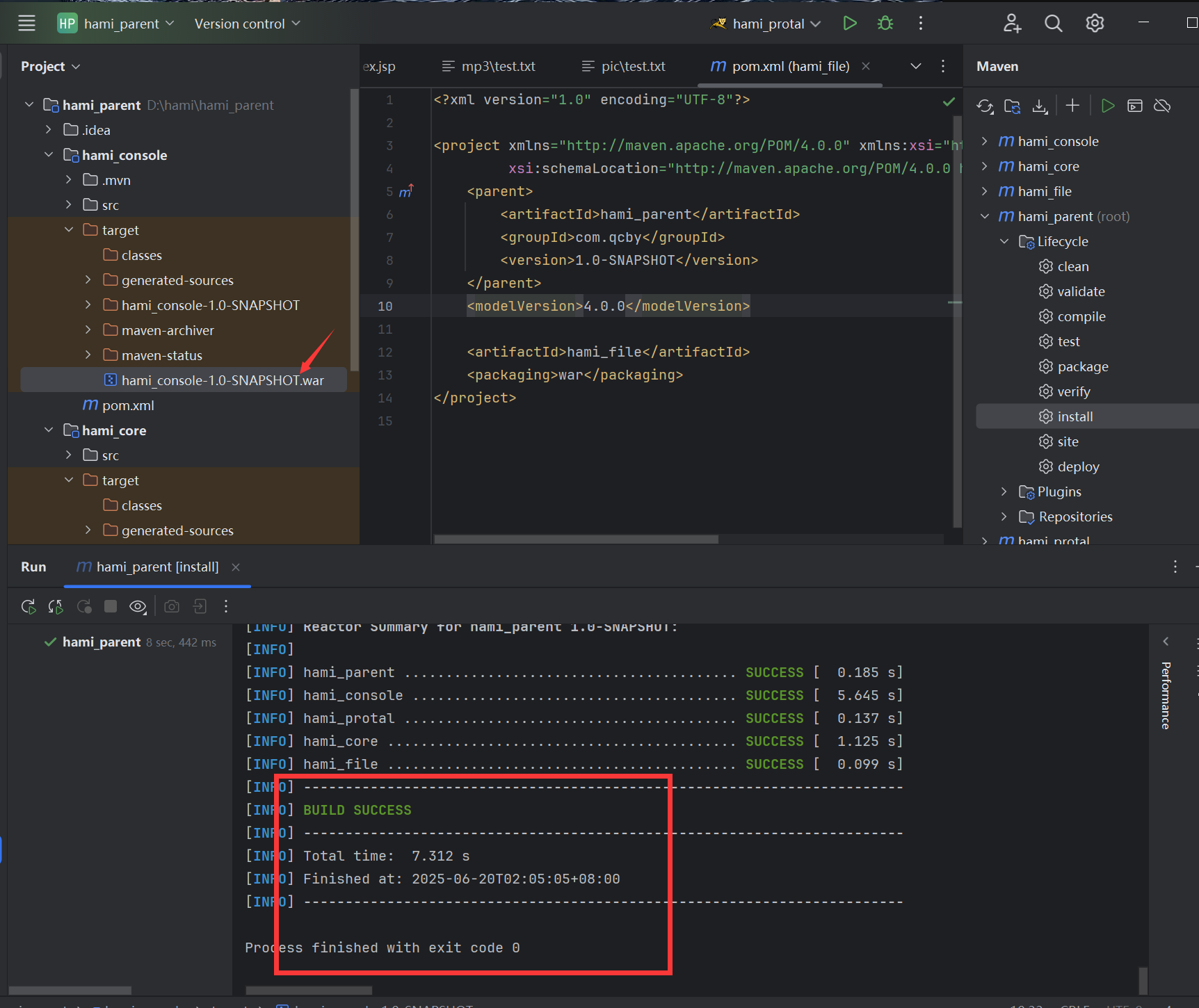Run the clean lifecycle goal

(1073, 266)
